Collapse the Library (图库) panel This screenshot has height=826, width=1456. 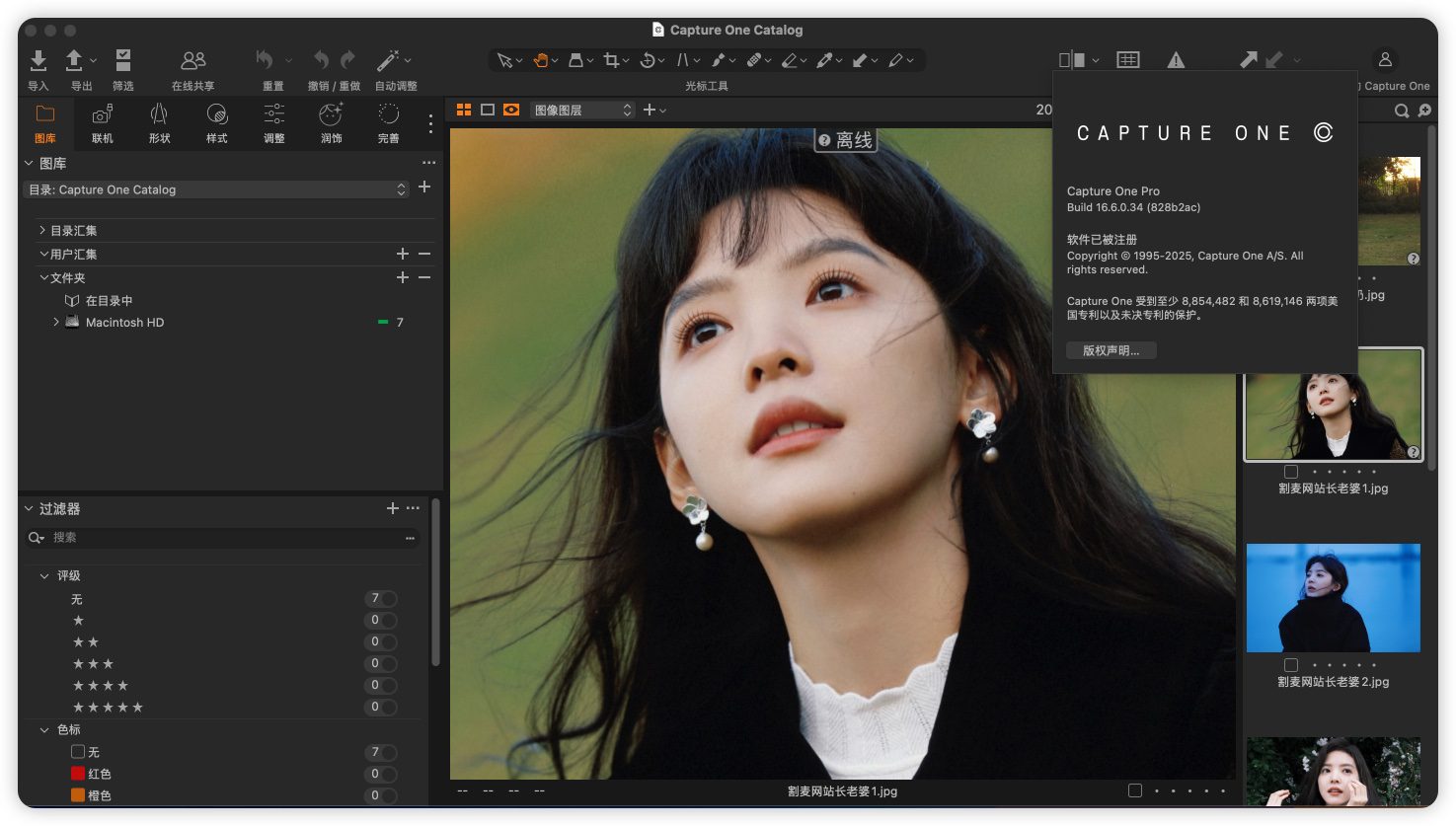[29, 163]
